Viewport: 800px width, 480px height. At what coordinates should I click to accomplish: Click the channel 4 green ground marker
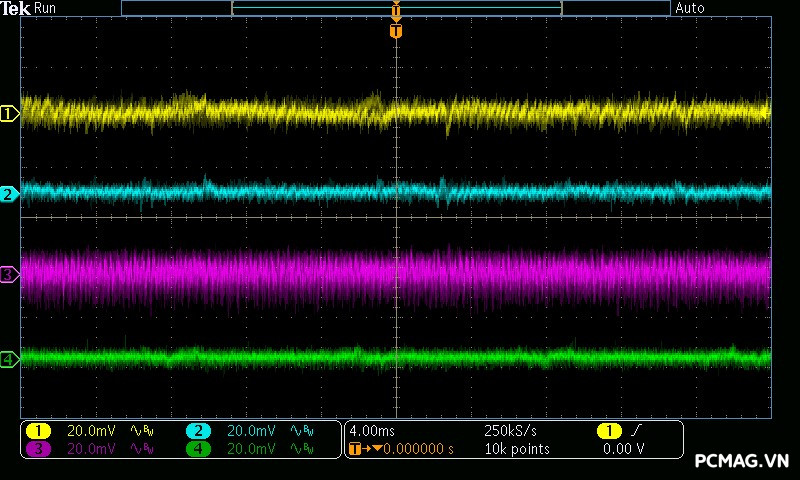[x=10, y=359]
